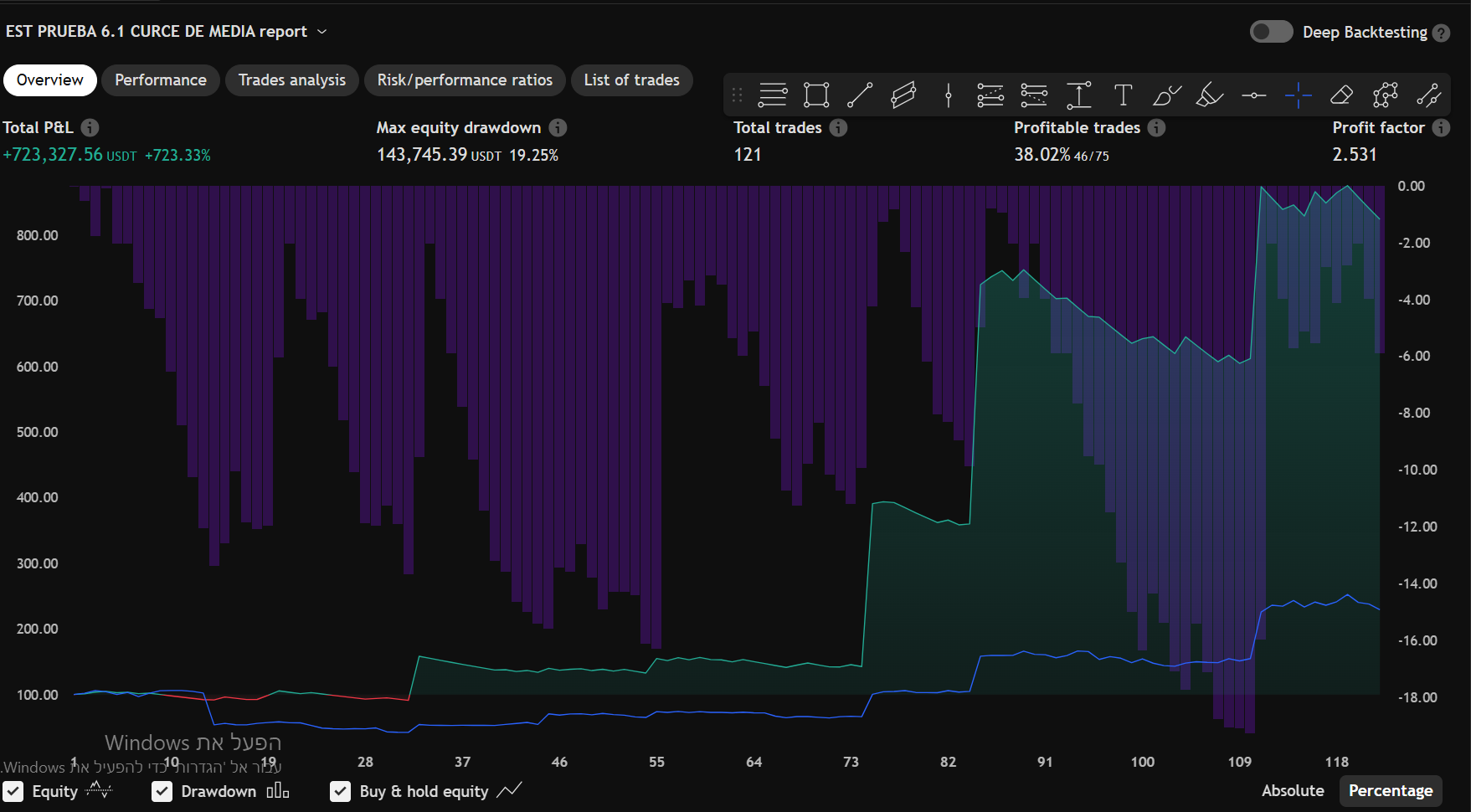
Task: Select the Fib retracement drawing tool
Action: click(773, 95)
